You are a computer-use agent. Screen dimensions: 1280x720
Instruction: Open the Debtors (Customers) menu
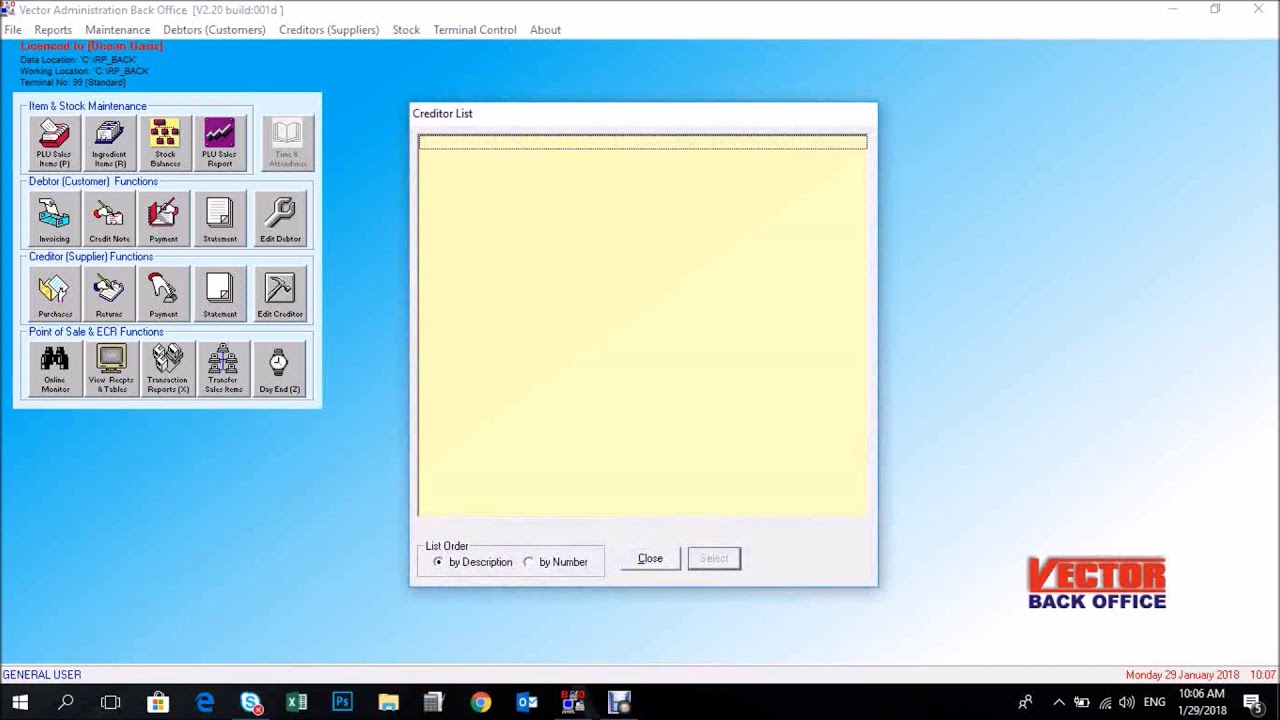(214, 30)
